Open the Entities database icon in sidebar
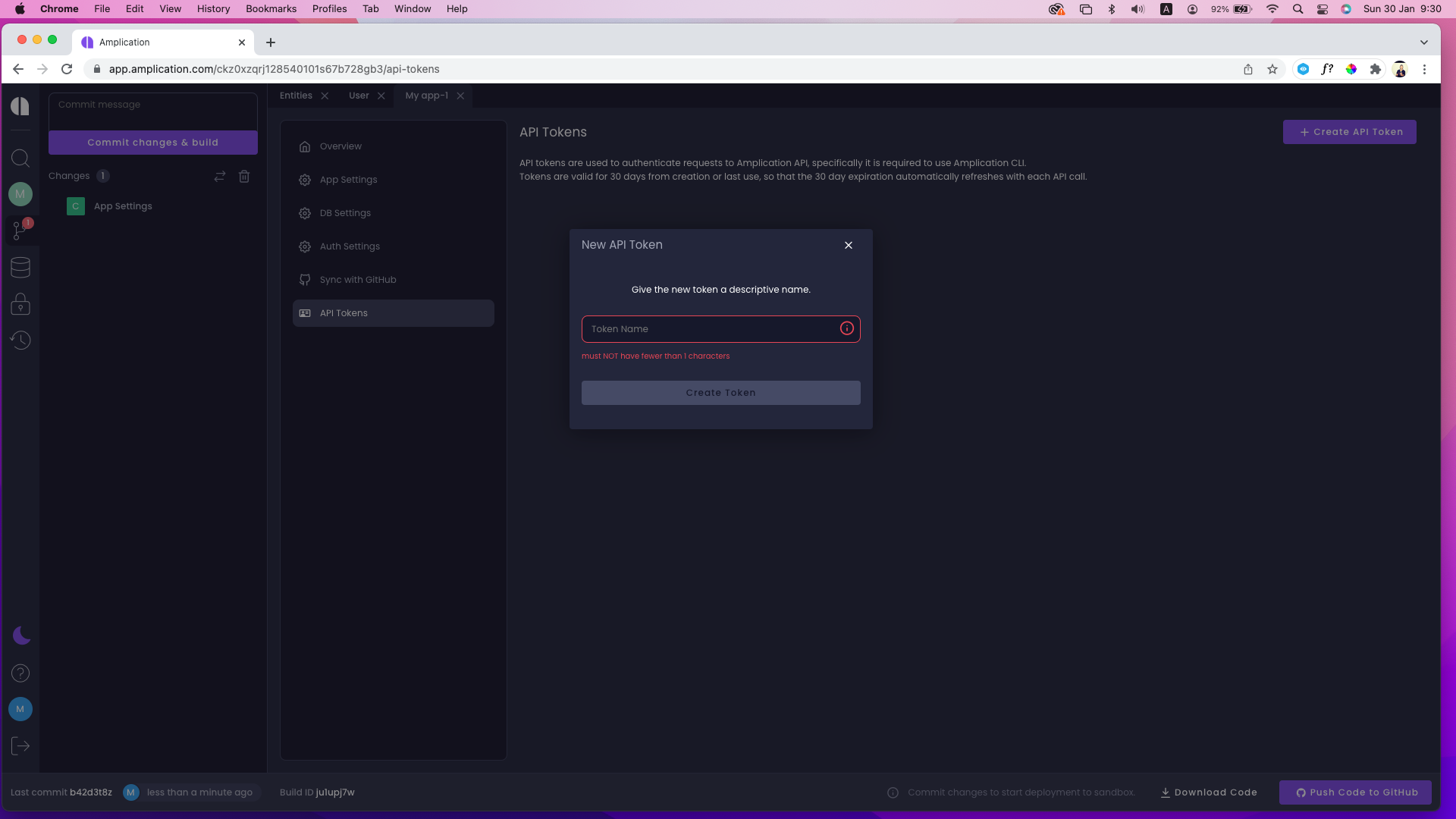The width and height of the screenshot is (1456, 819). [x=20, y=267]
